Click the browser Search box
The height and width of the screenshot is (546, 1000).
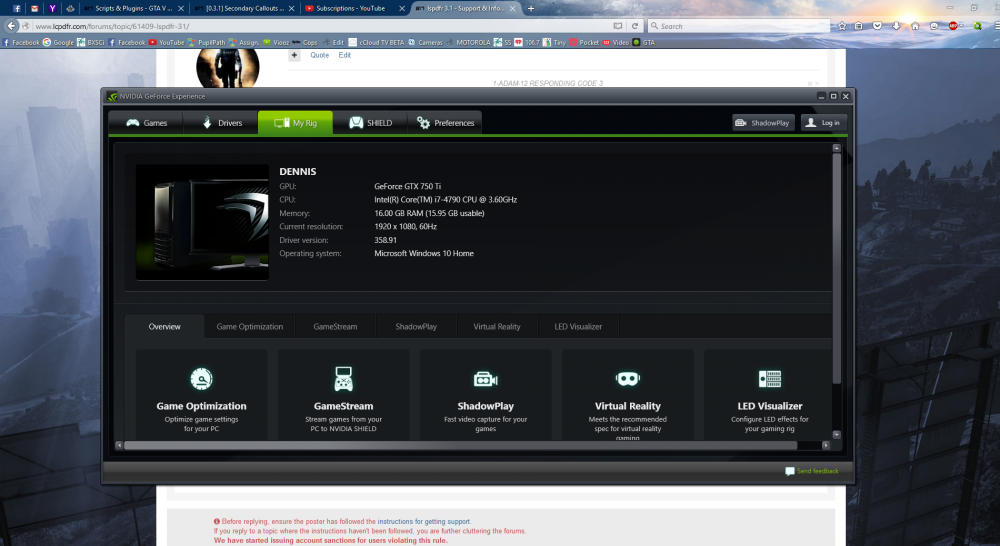[x=739, y=26]
